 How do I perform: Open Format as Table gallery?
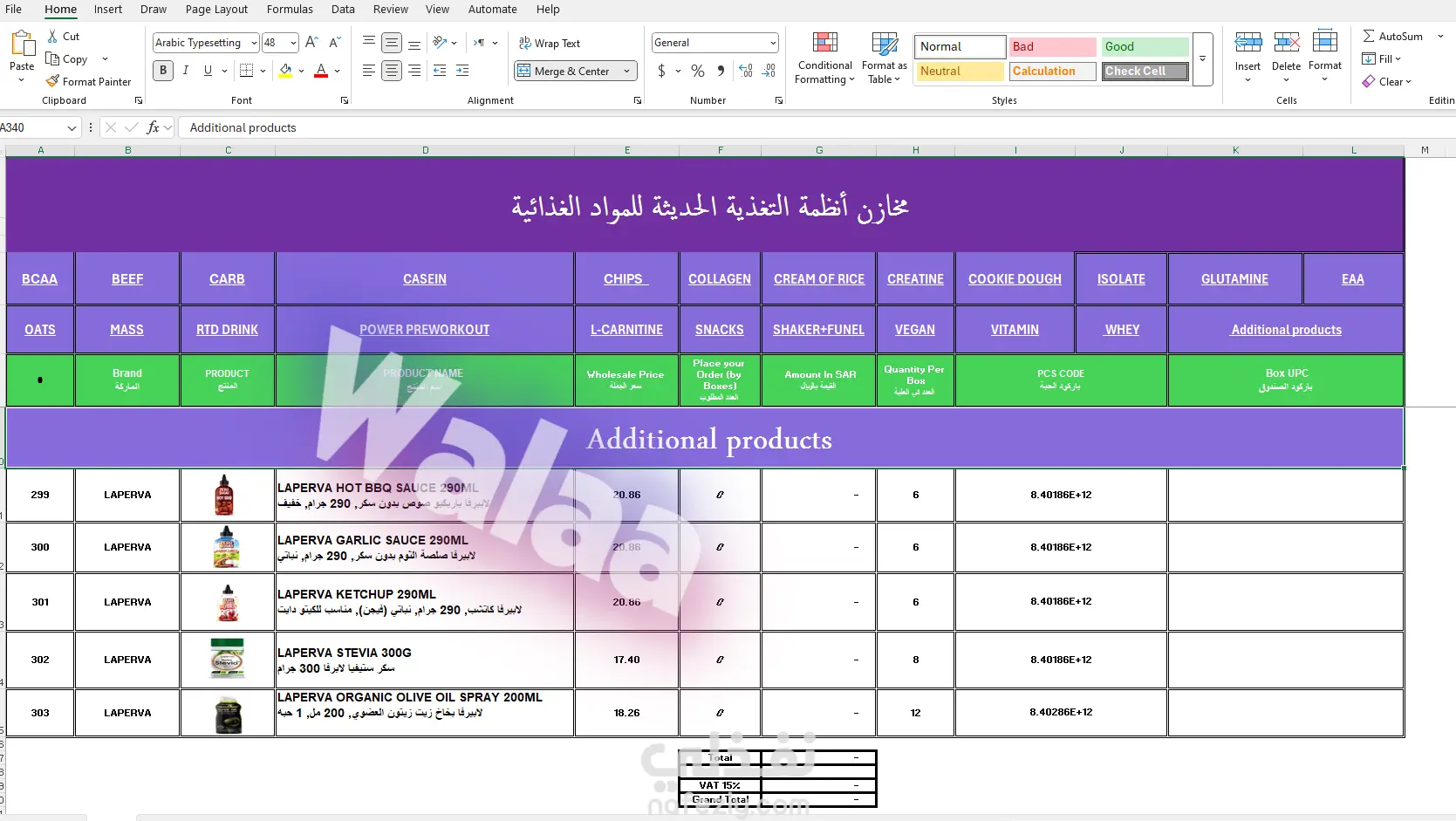885,58
